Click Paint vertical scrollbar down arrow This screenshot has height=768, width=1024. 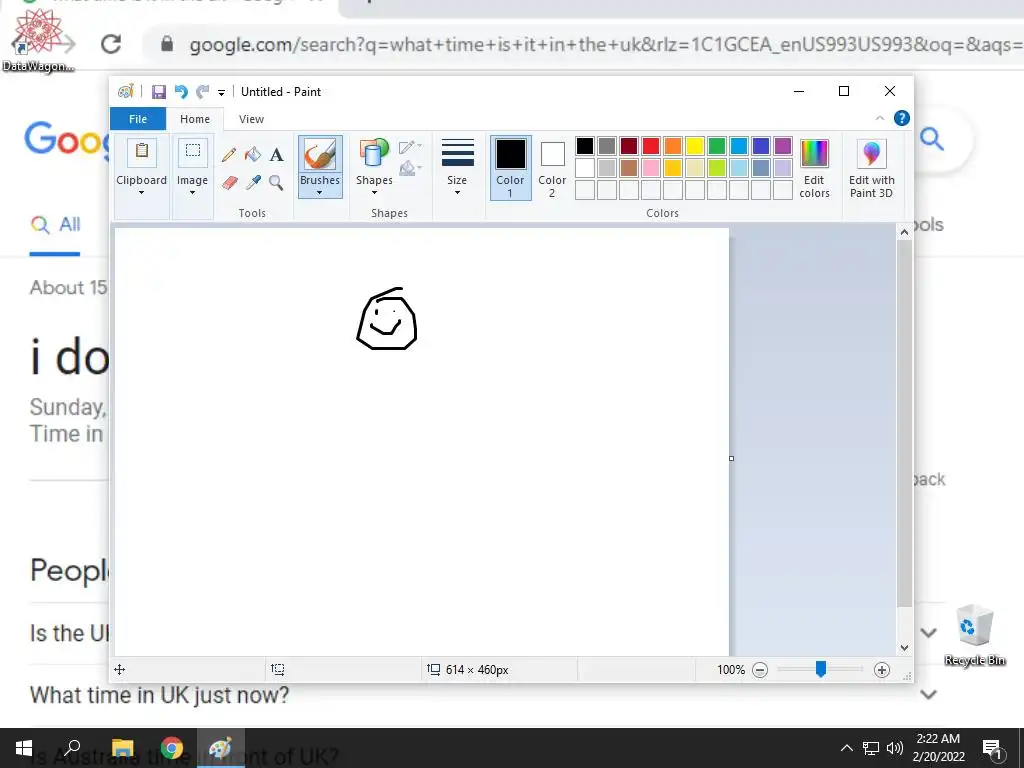coord(904,648)
